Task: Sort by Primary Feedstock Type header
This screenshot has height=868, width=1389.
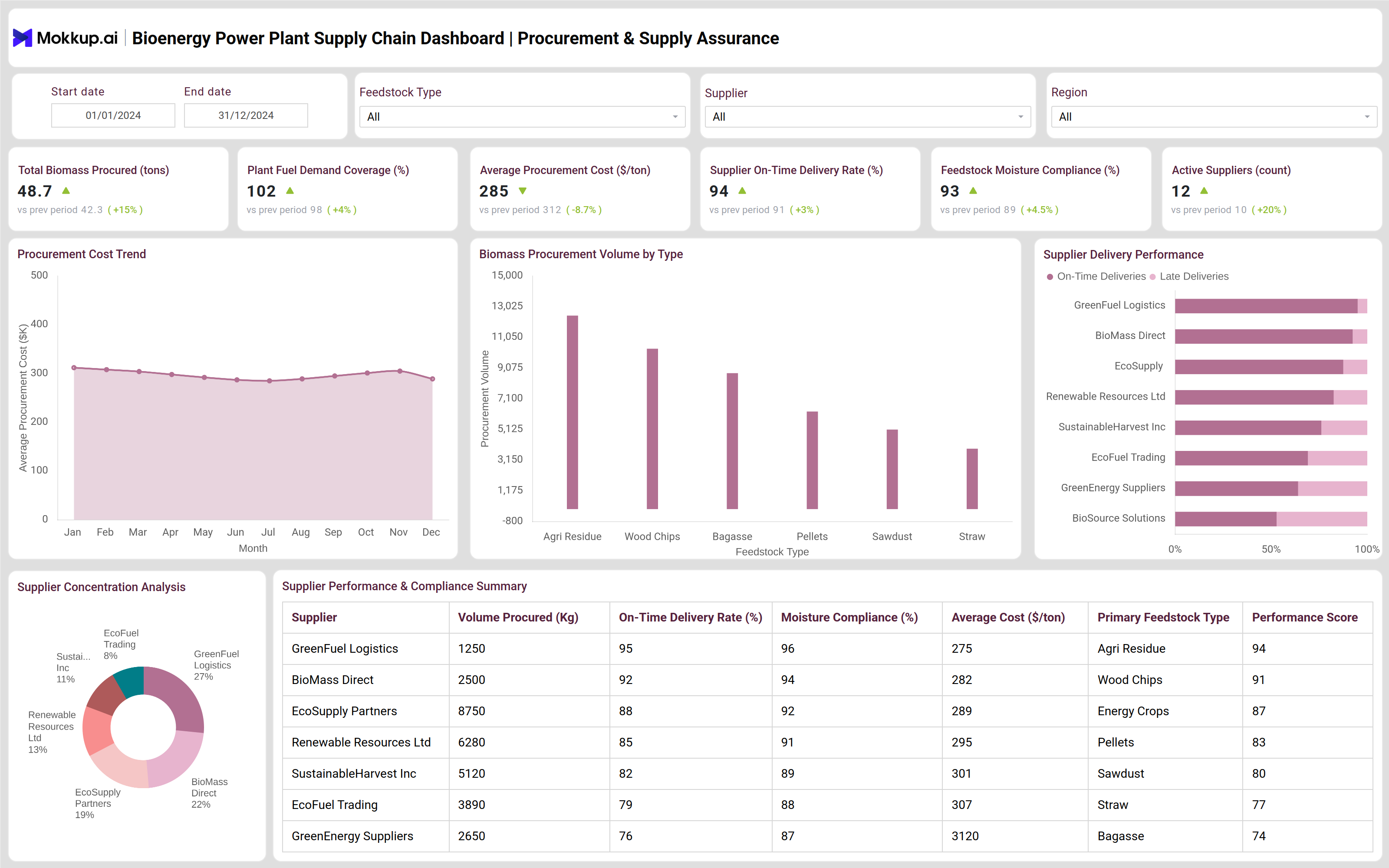Action: [1163, 617]
